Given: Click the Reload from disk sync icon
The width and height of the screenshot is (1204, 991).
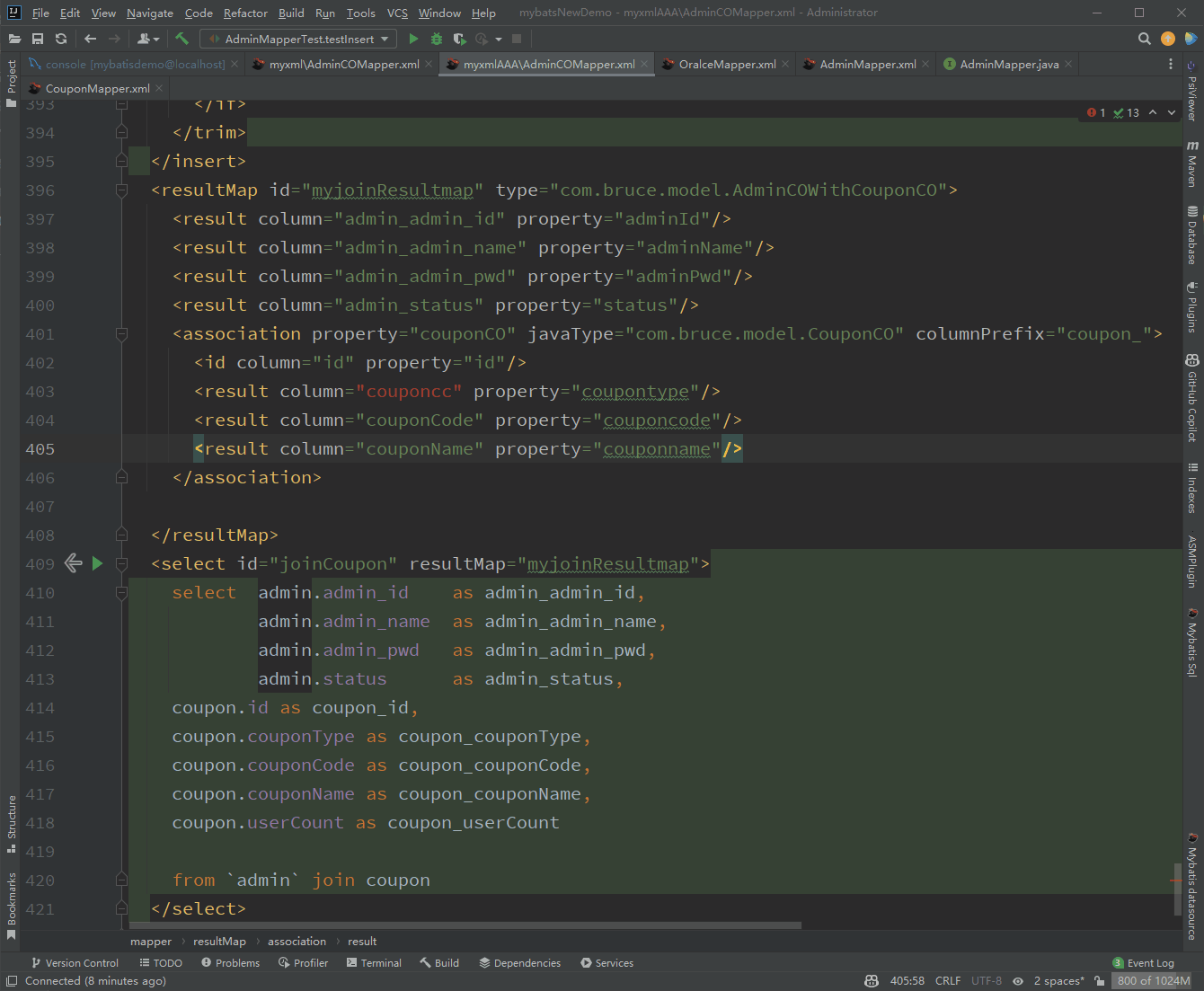Looking at the screenshot, I should point(61,39).
